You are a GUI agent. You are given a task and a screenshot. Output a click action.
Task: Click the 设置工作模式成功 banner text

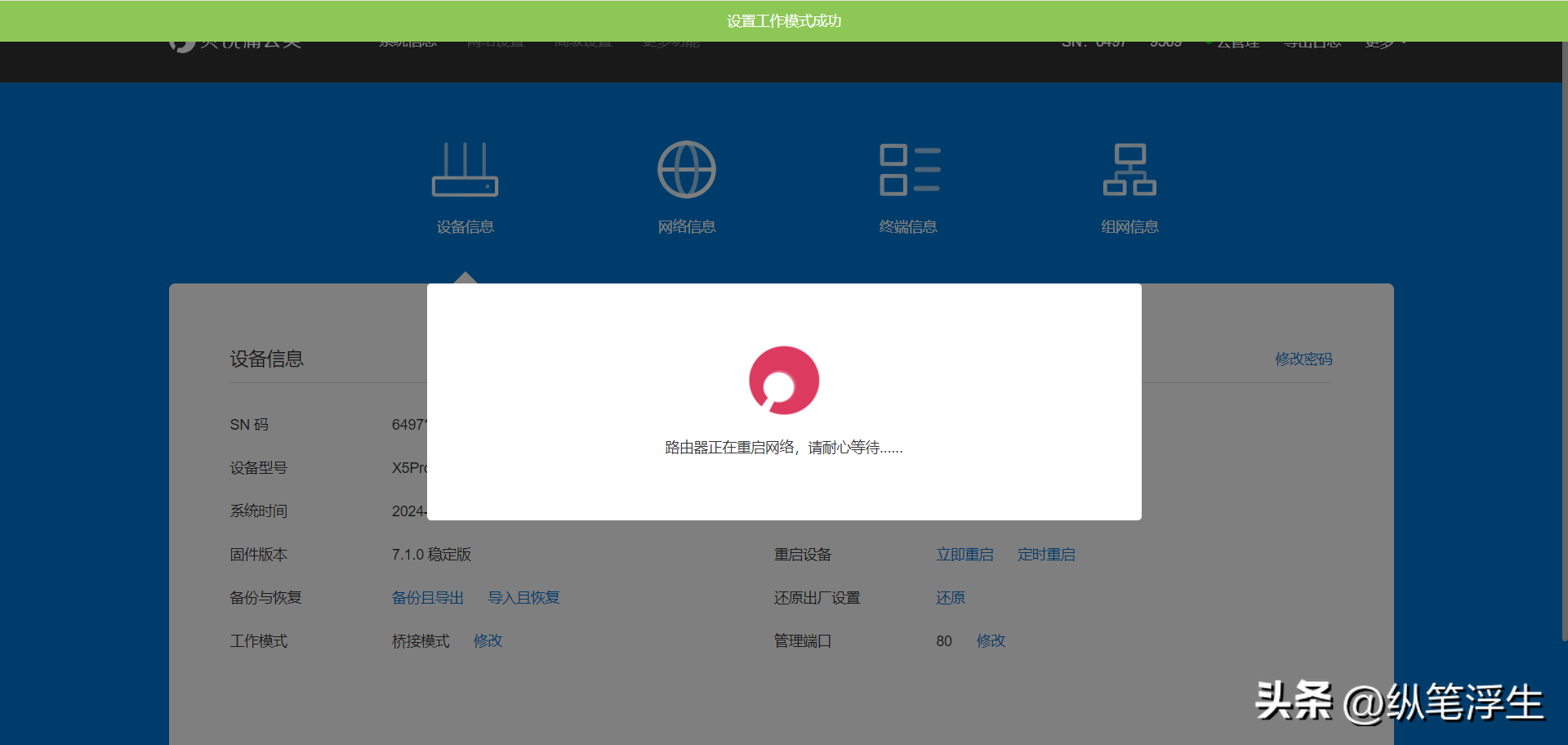coord(784,21)
